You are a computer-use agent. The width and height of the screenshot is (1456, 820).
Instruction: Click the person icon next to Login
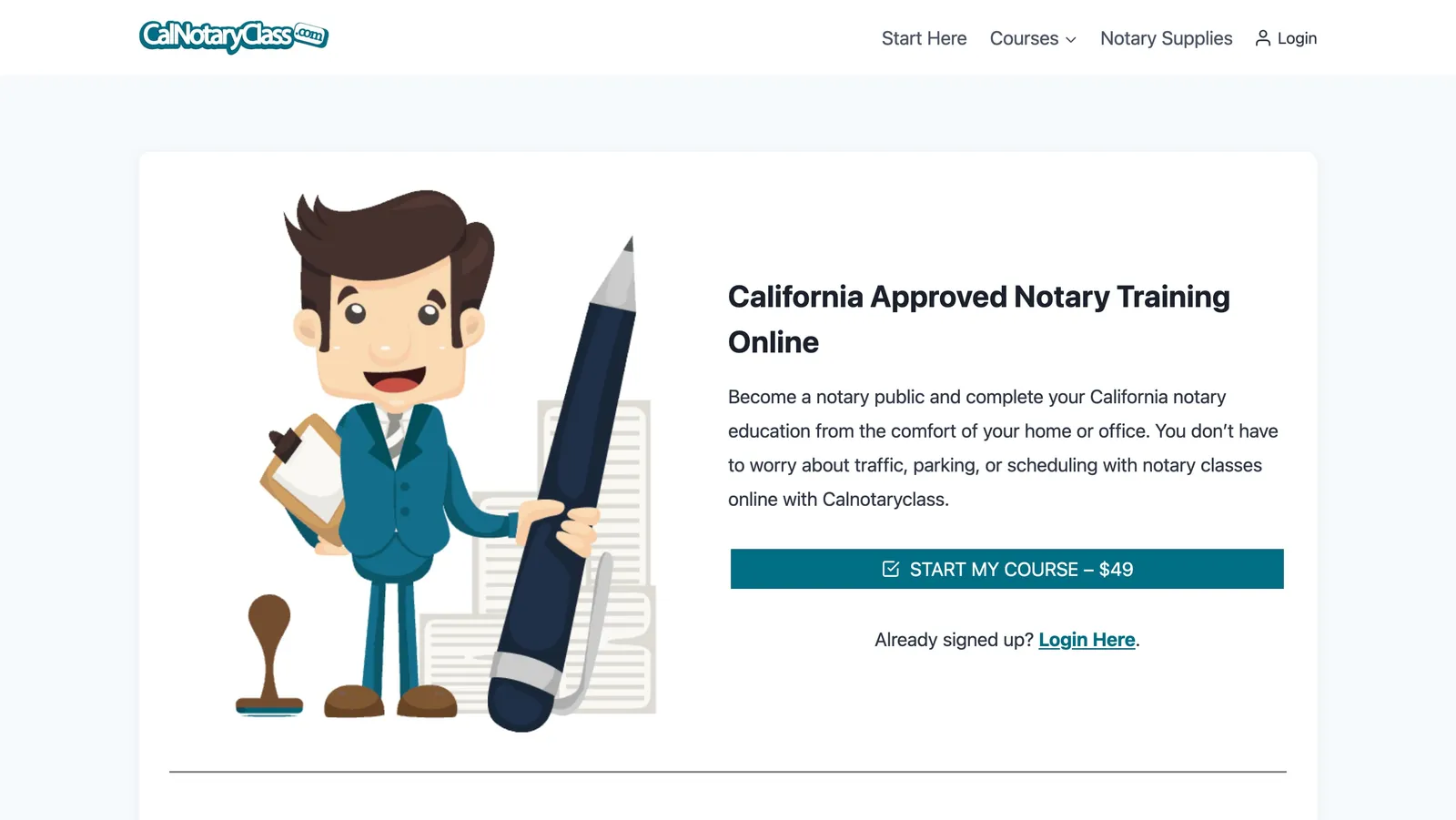[x=1262, y=37]
